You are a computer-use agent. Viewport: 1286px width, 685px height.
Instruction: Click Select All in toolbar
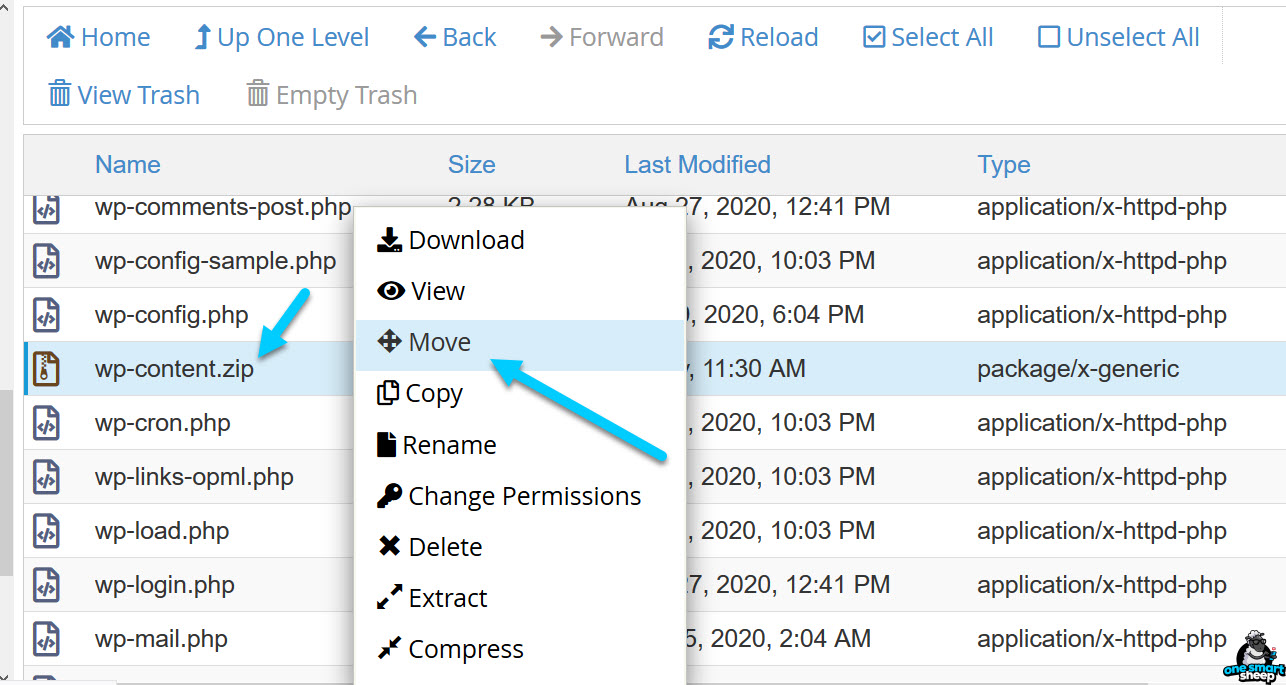[928, 37]
